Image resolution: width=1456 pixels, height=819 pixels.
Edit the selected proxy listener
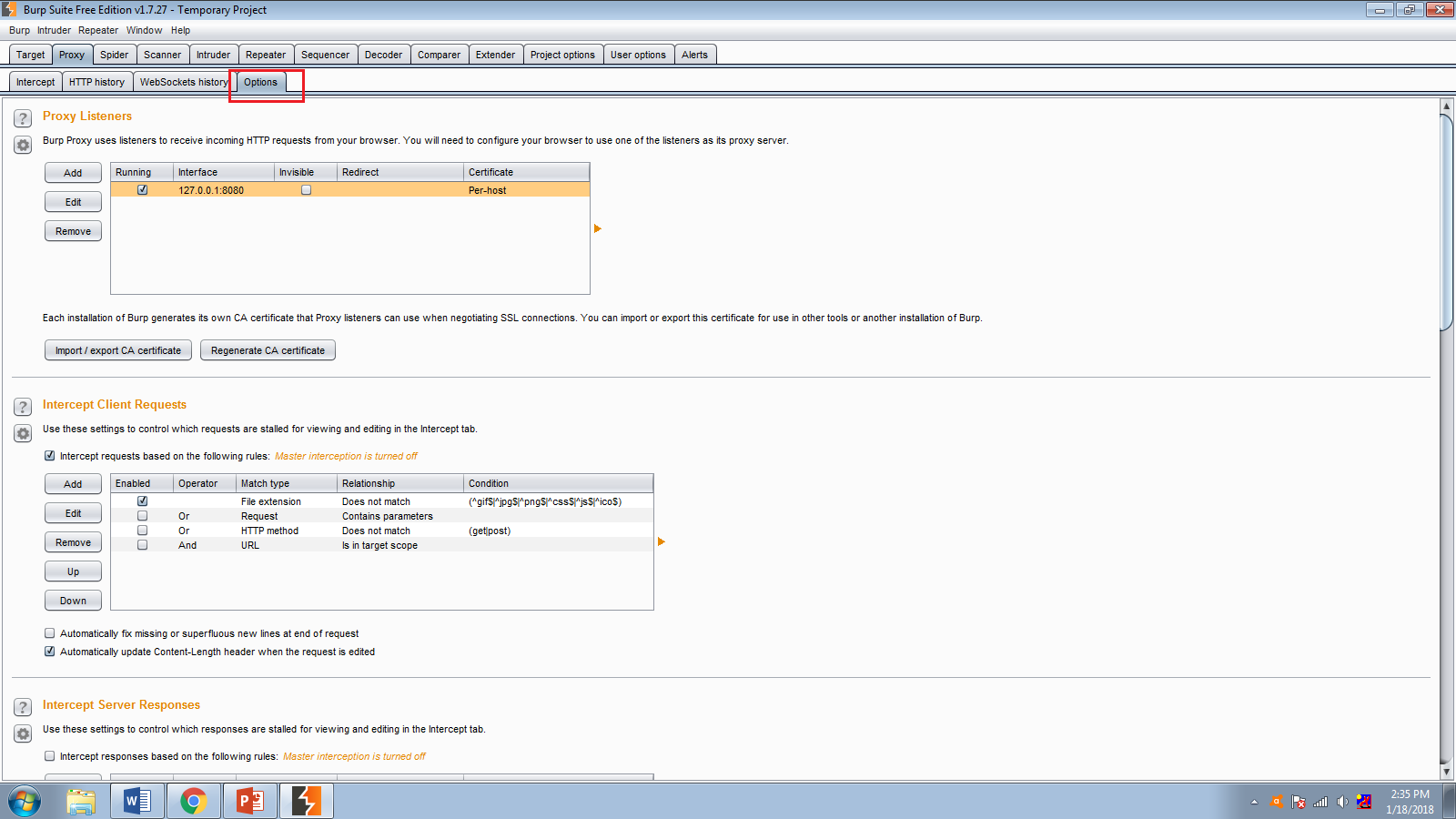pos(73,202)
